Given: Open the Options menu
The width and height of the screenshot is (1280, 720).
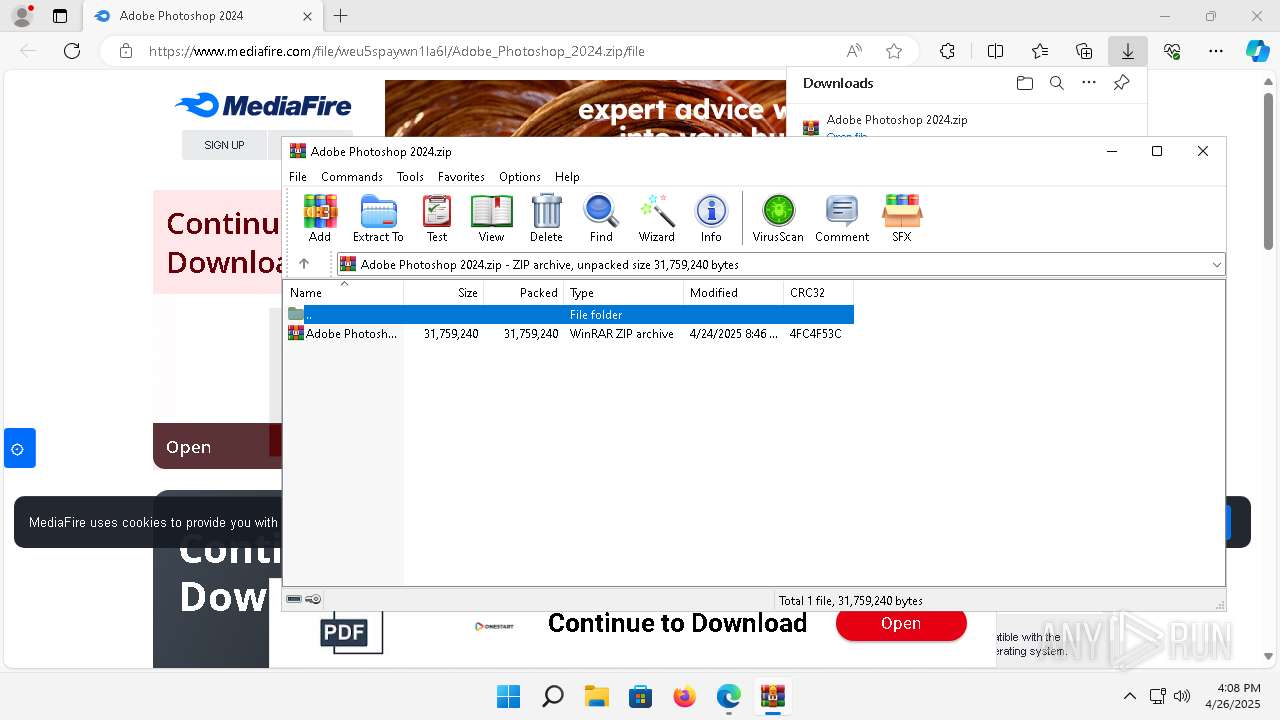Looking at the screenshot, I should [x=520, y=177].
